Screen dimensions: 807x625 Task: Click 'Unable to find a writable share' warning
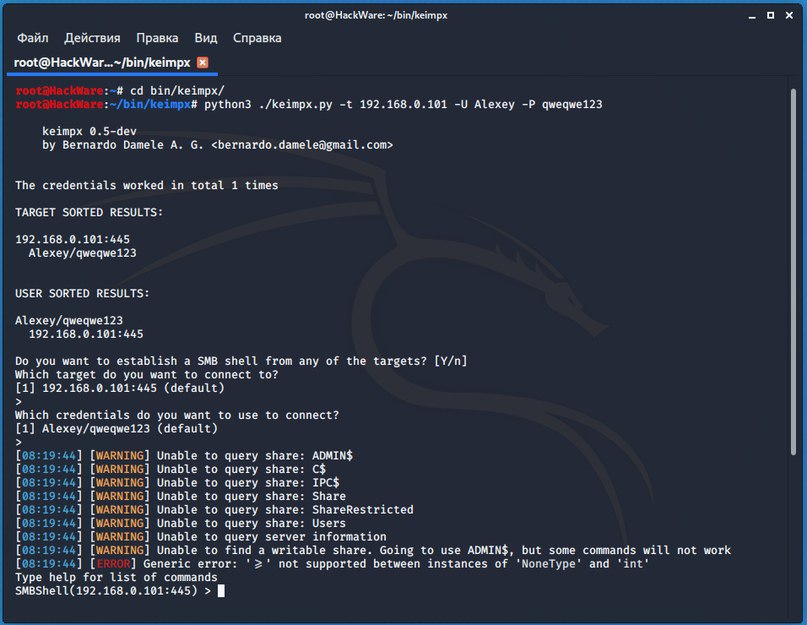pyautogui.click(x=373, y=550)
